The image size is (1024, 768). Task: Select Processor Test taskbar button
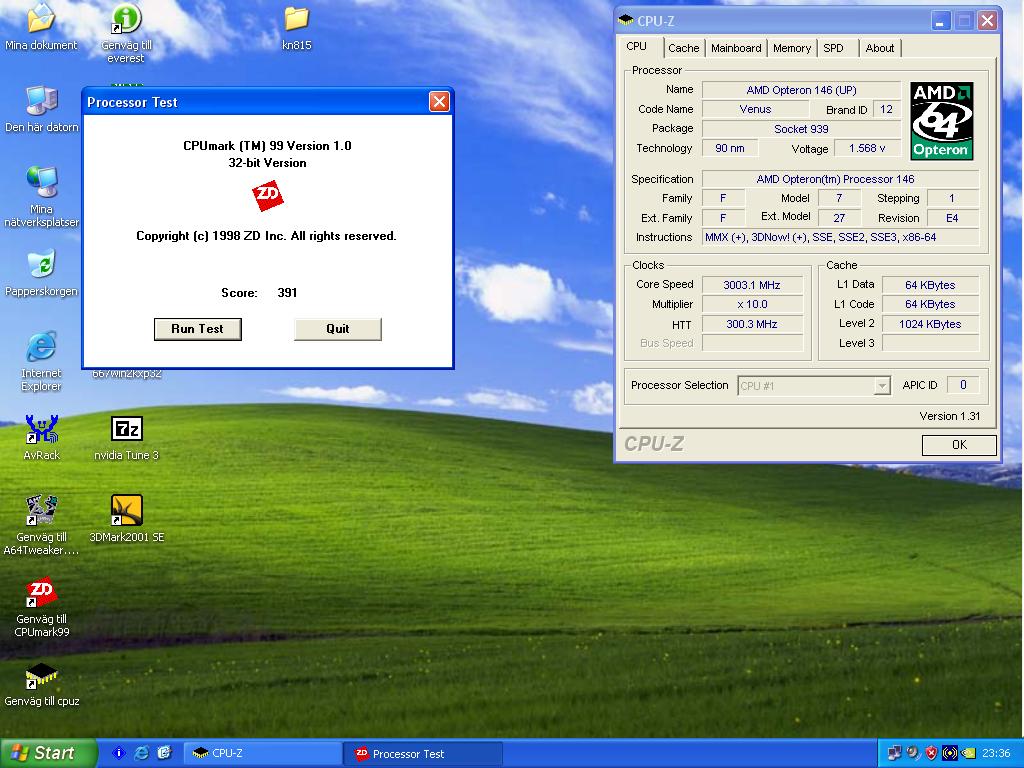[x=424, y=753]
